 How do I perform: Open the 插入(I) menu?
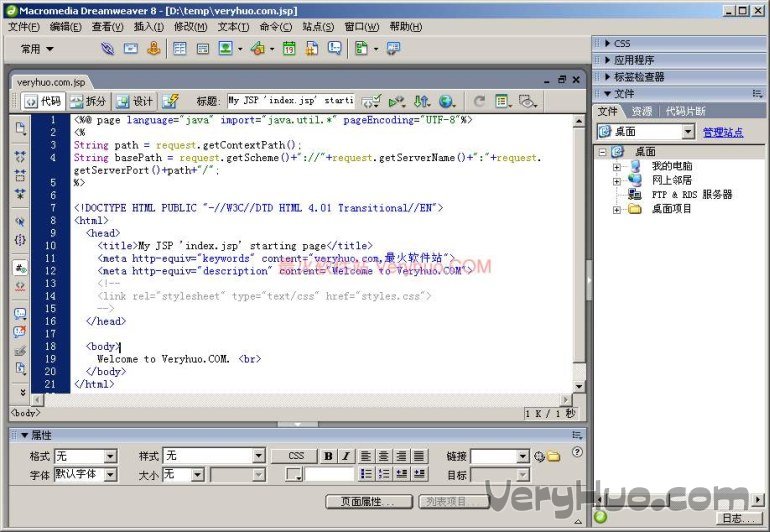[149, 27]
